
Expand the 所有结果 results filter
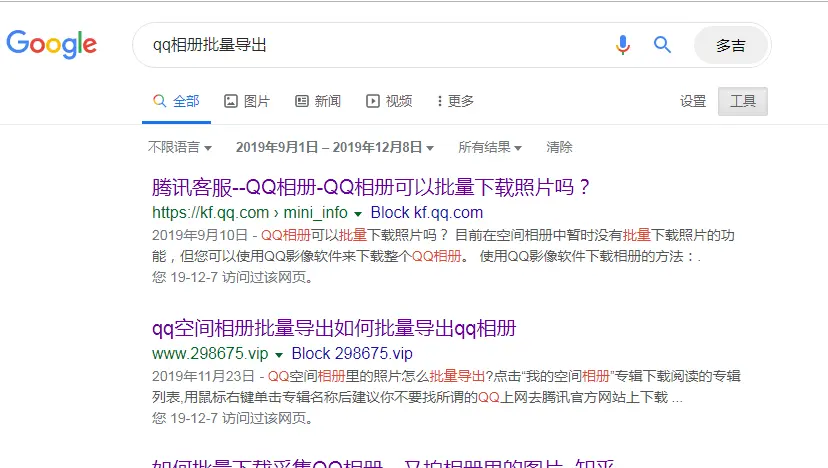[490, 147]
